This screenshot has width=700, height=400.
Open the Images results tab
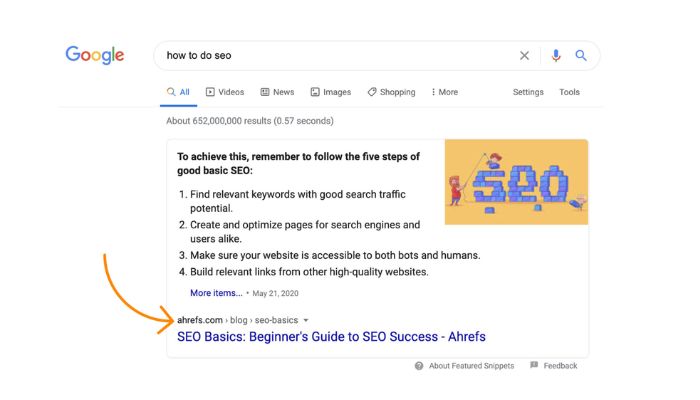click(331, 92)
